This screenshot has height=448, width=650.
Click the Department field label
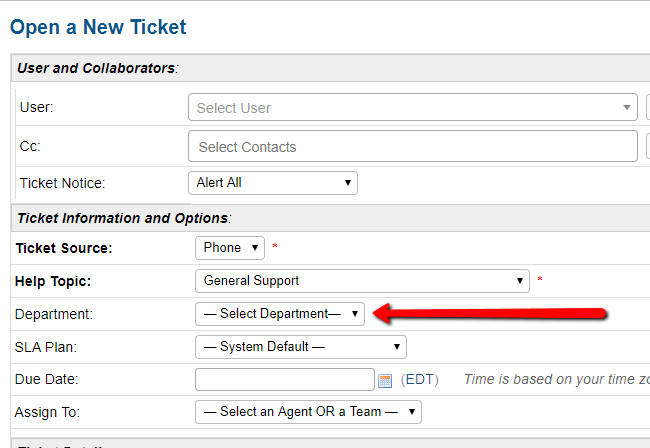coord(56,314)
